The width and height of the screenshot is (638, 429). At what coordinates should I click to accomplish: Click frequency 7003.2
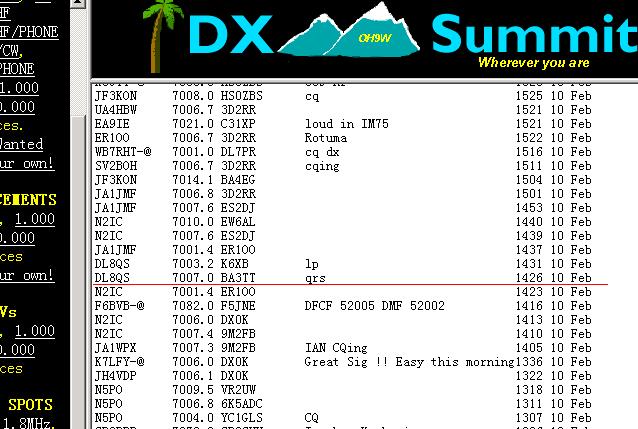coord(193,264)
